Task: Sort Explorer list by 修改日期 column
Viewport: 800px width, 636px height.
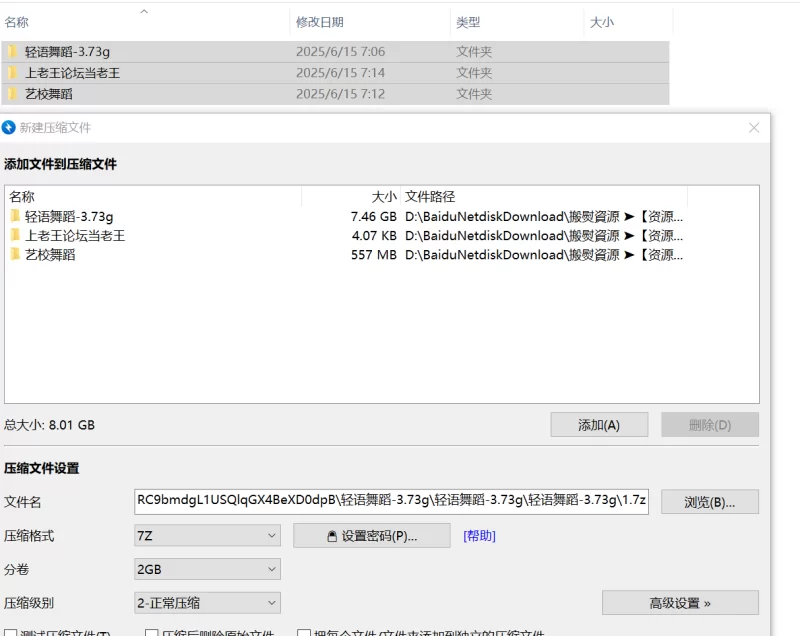Action: click(320, 22)
